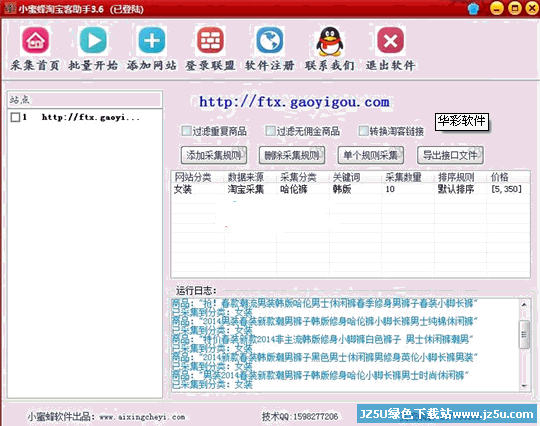Click the 添加网站 plus icon
The height and width of the screenshot is (426, 540).
tap(152, 41)
